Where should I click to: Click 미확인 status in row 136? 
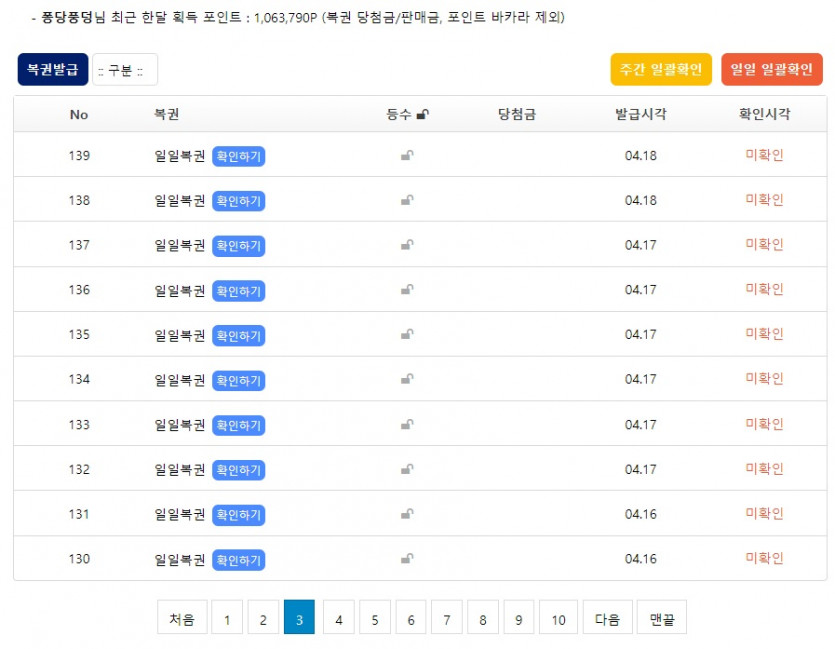764,289
